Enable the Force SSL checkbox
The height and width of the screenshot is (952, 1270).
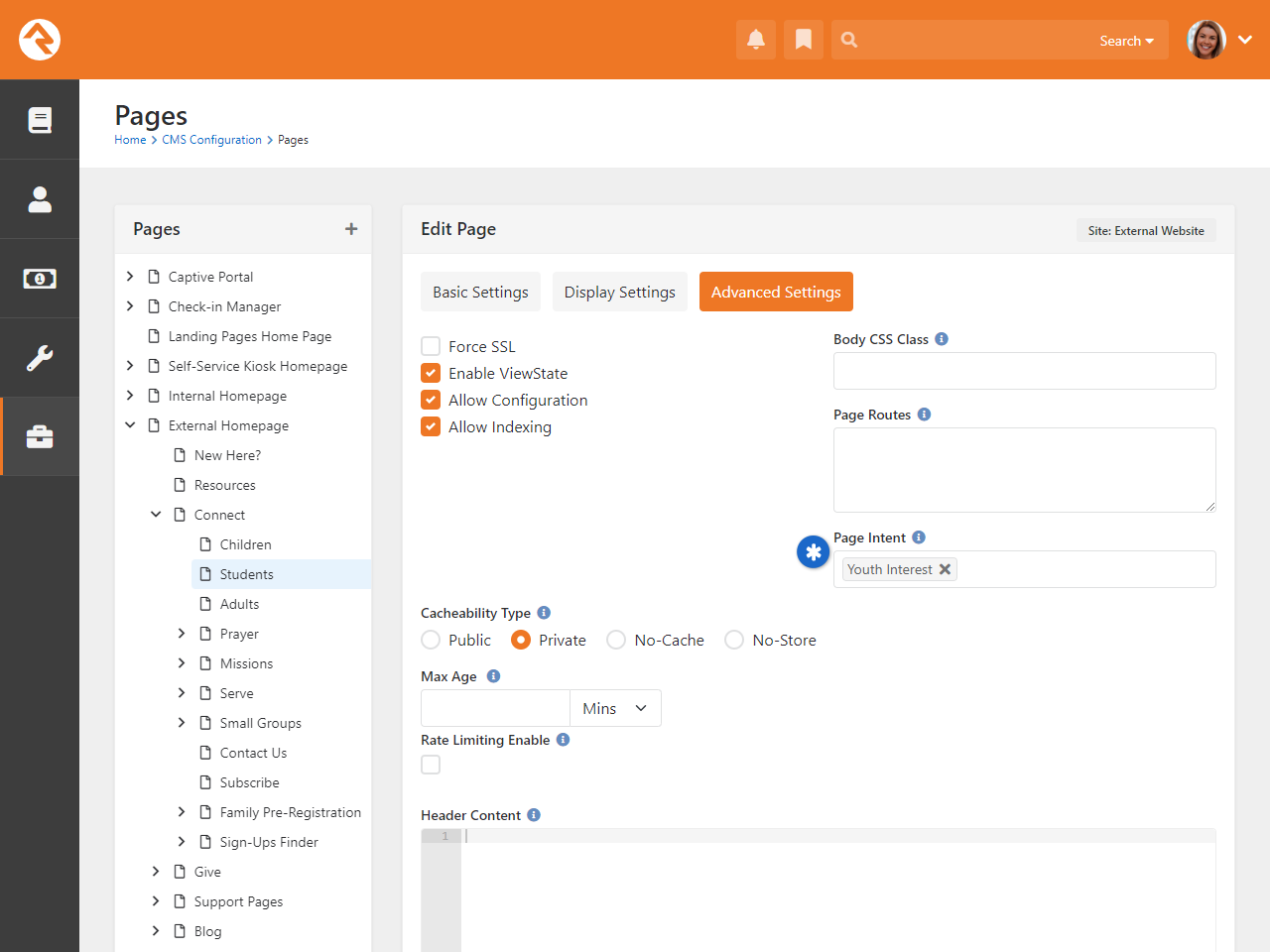coord(431,346)
